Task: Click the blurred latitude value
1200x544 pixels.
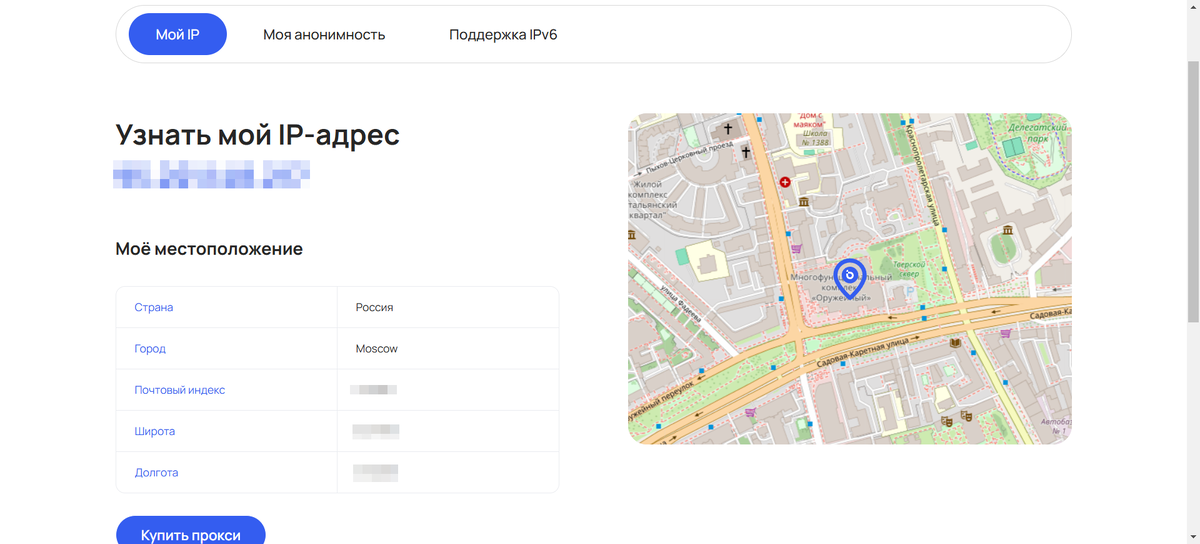Action: 376,431
